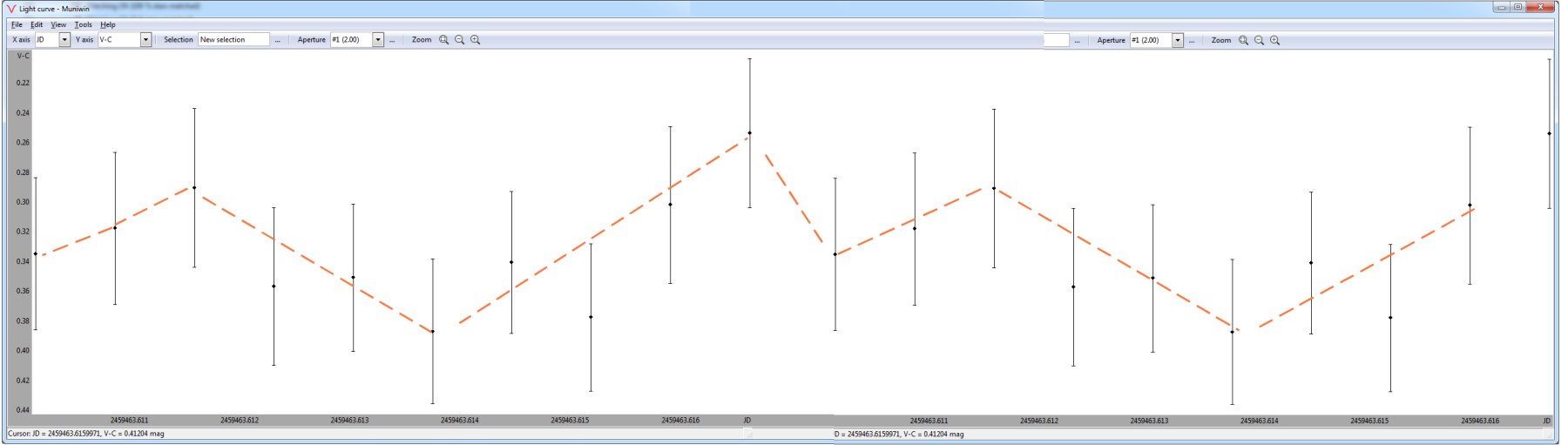
Task: Open the Aperture dropdown beside the New selection field
Action: (x=377, y=40)
